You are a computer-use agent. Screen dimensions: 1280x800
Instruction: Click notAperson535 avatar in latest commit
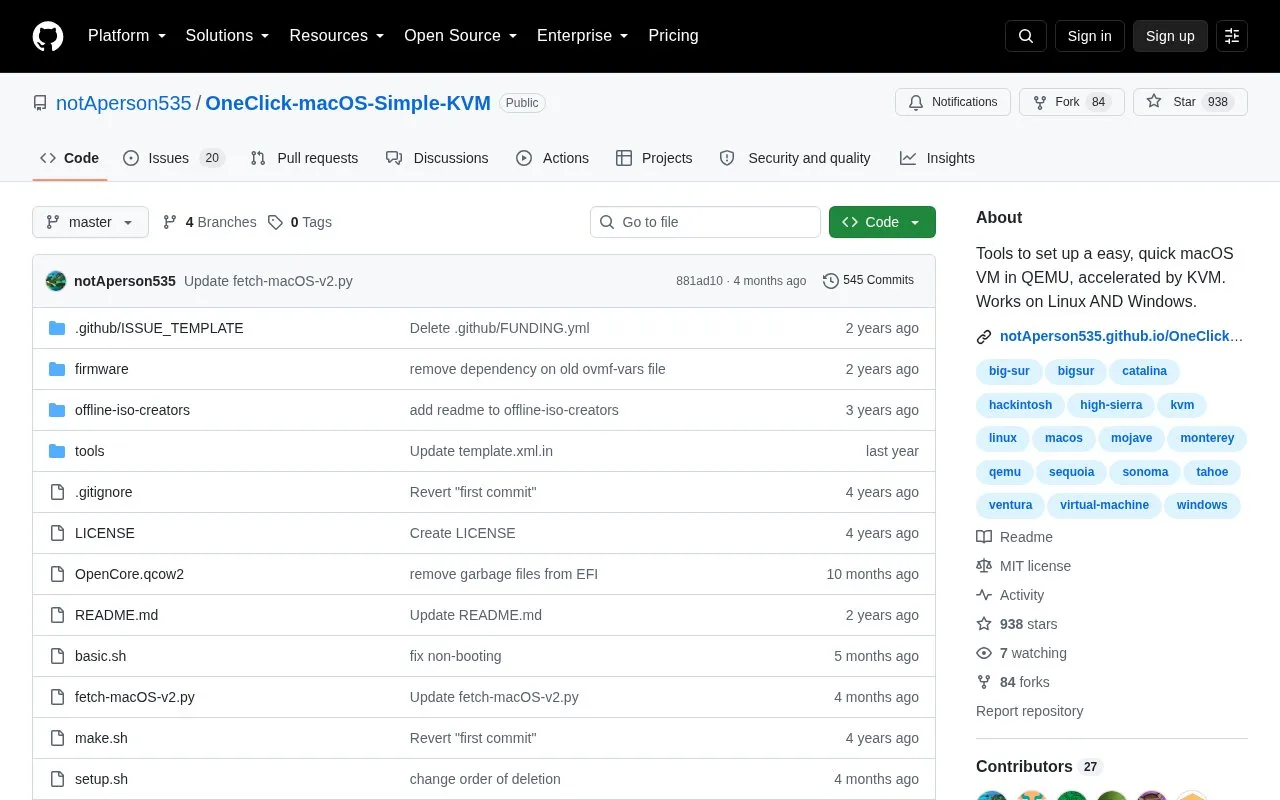coord(56,281)
